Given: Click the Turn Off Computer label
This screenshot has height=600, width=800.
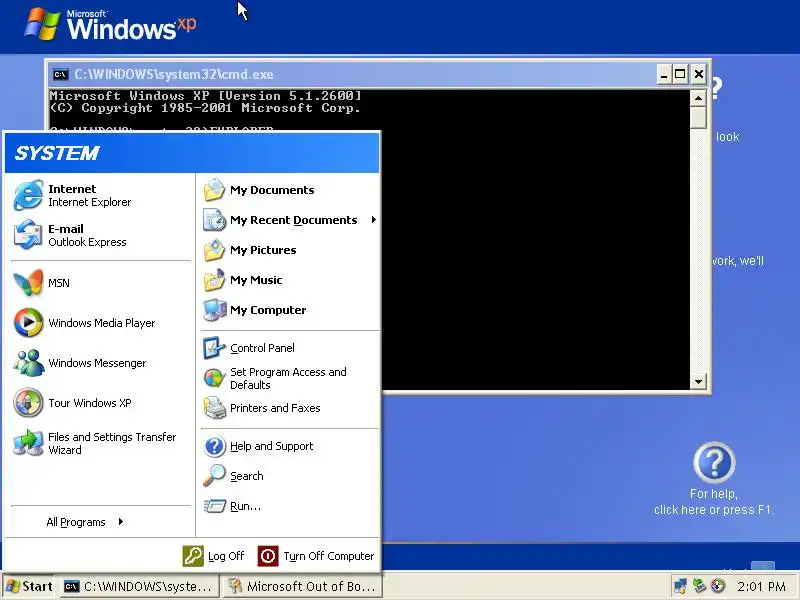Looking at the screenshot, I should pos(329,556).
